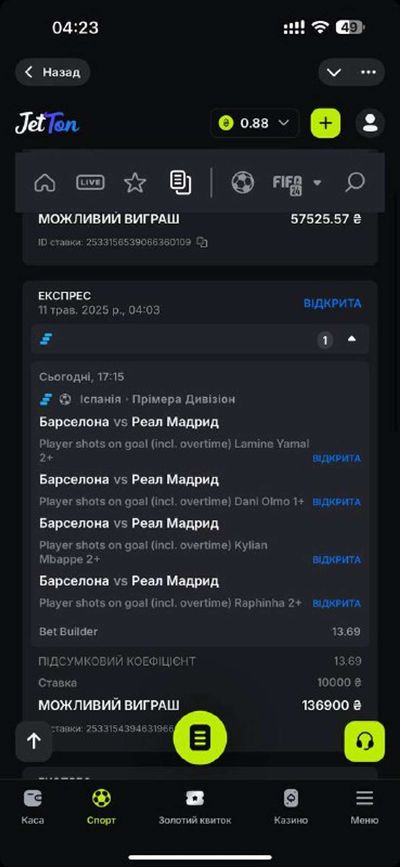Open the bet history documents icon

[x=181, y=182]
